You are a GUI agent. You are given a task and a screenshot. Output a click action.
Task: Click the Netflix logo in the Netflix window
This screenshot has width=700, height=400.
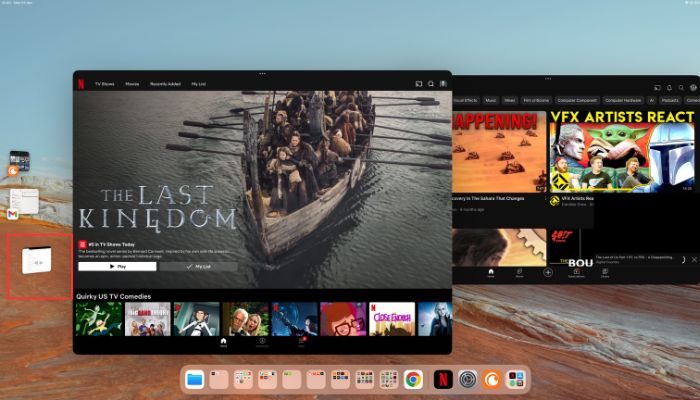81,84
